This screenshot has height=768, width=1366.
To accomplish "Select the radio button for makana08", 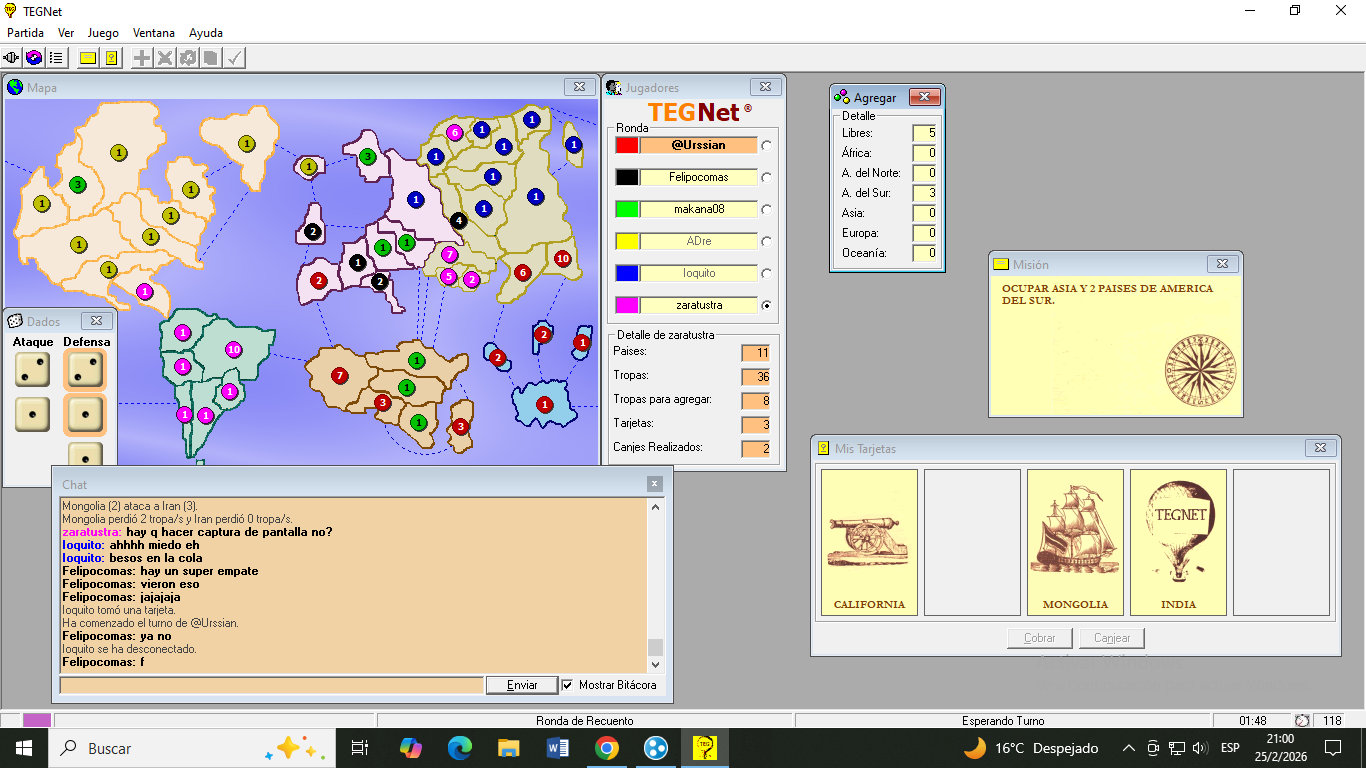I will [767, 209].
